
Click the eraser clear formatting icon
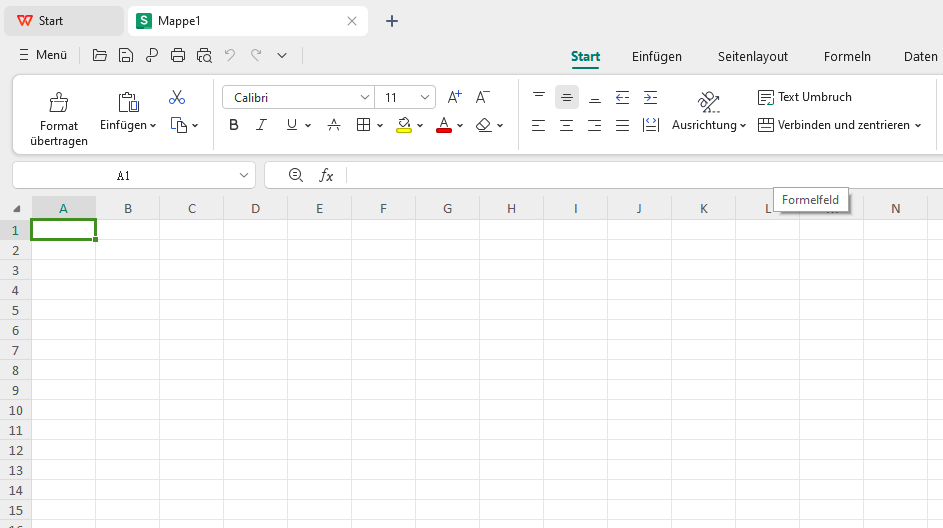[484, 124]
